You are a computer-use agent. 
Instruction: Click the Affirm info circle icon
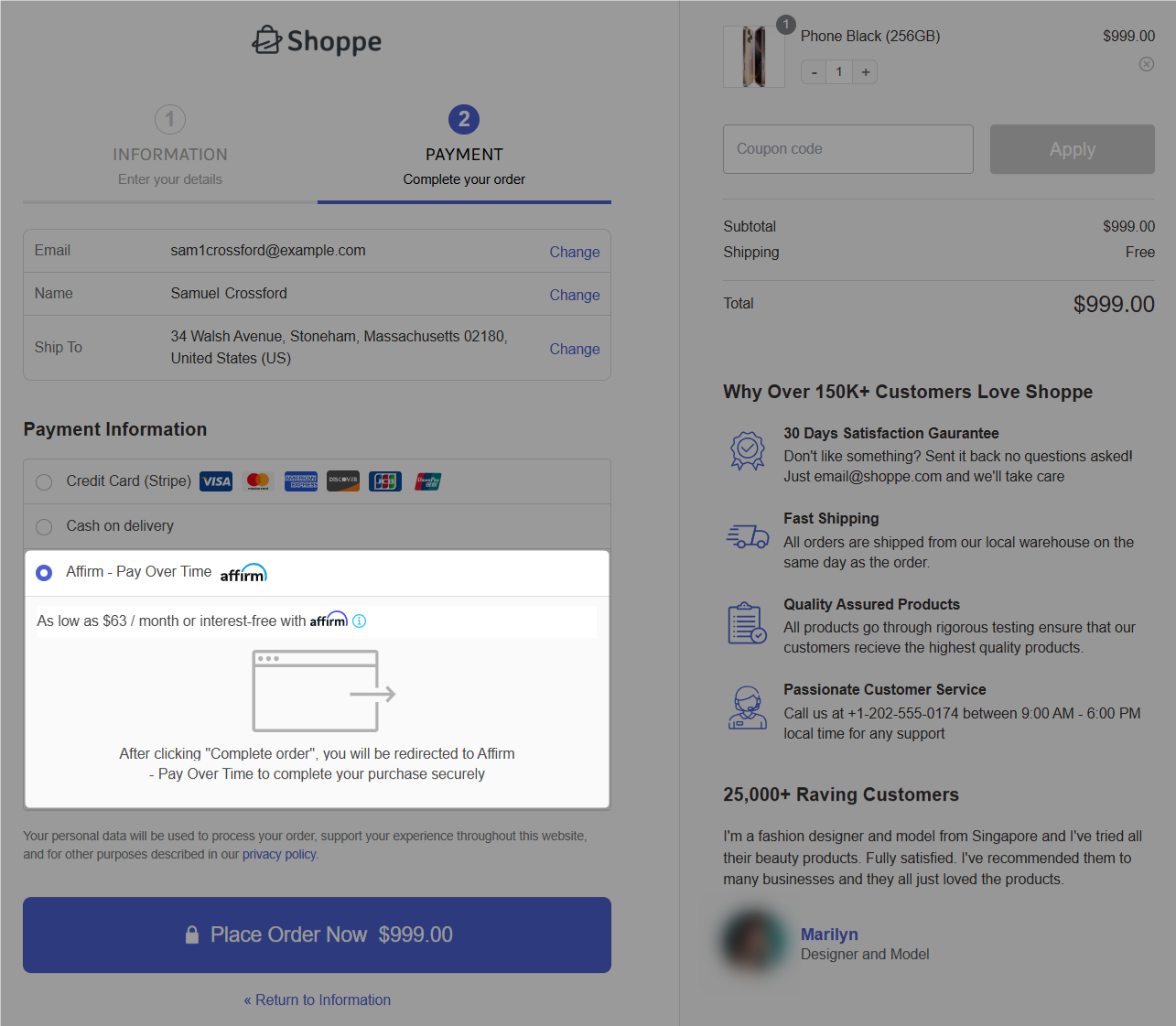[x=360, y=621]
